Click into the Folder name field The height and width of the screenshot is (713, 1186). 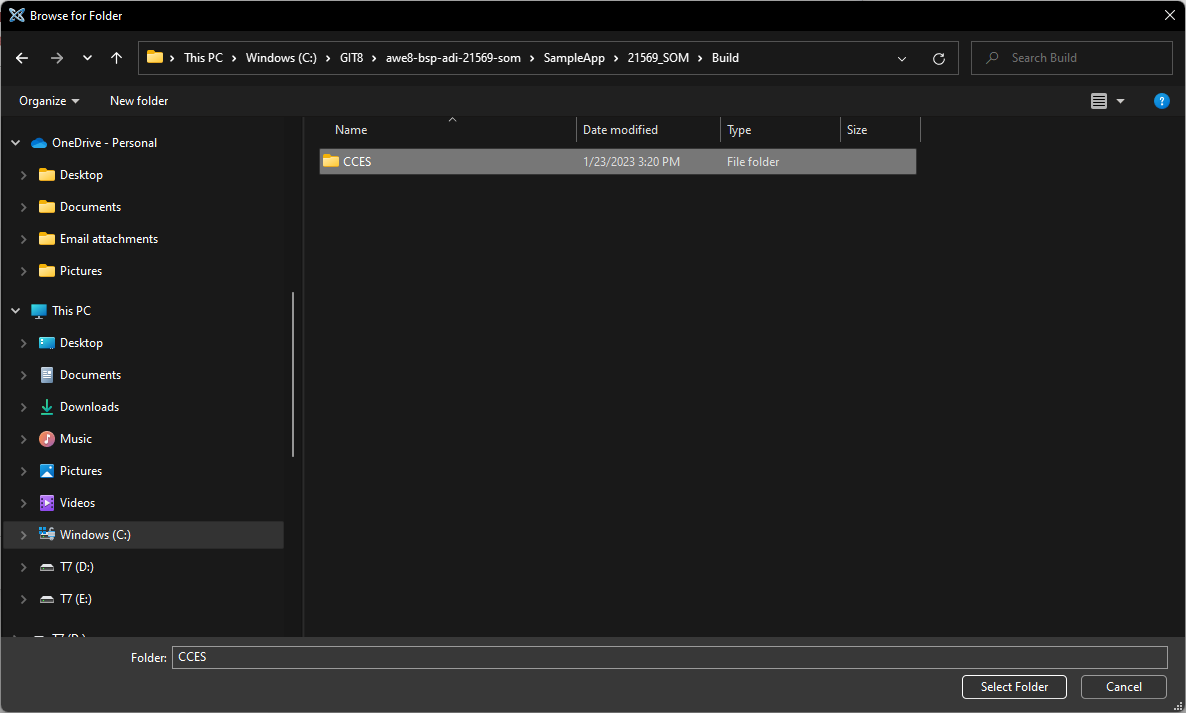click(x=668, y=657)
